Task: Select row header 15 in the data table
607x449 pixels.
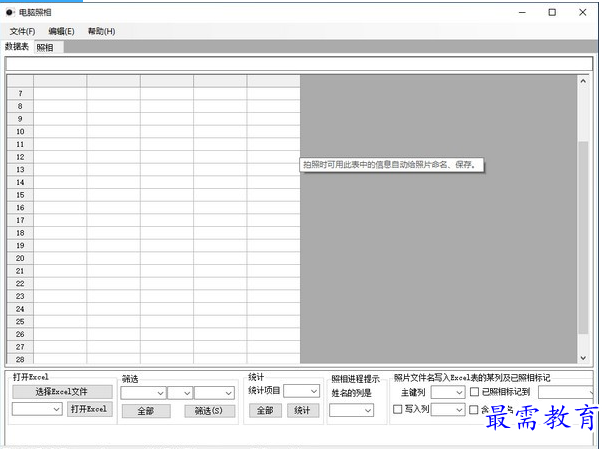Action: (20, 195)
